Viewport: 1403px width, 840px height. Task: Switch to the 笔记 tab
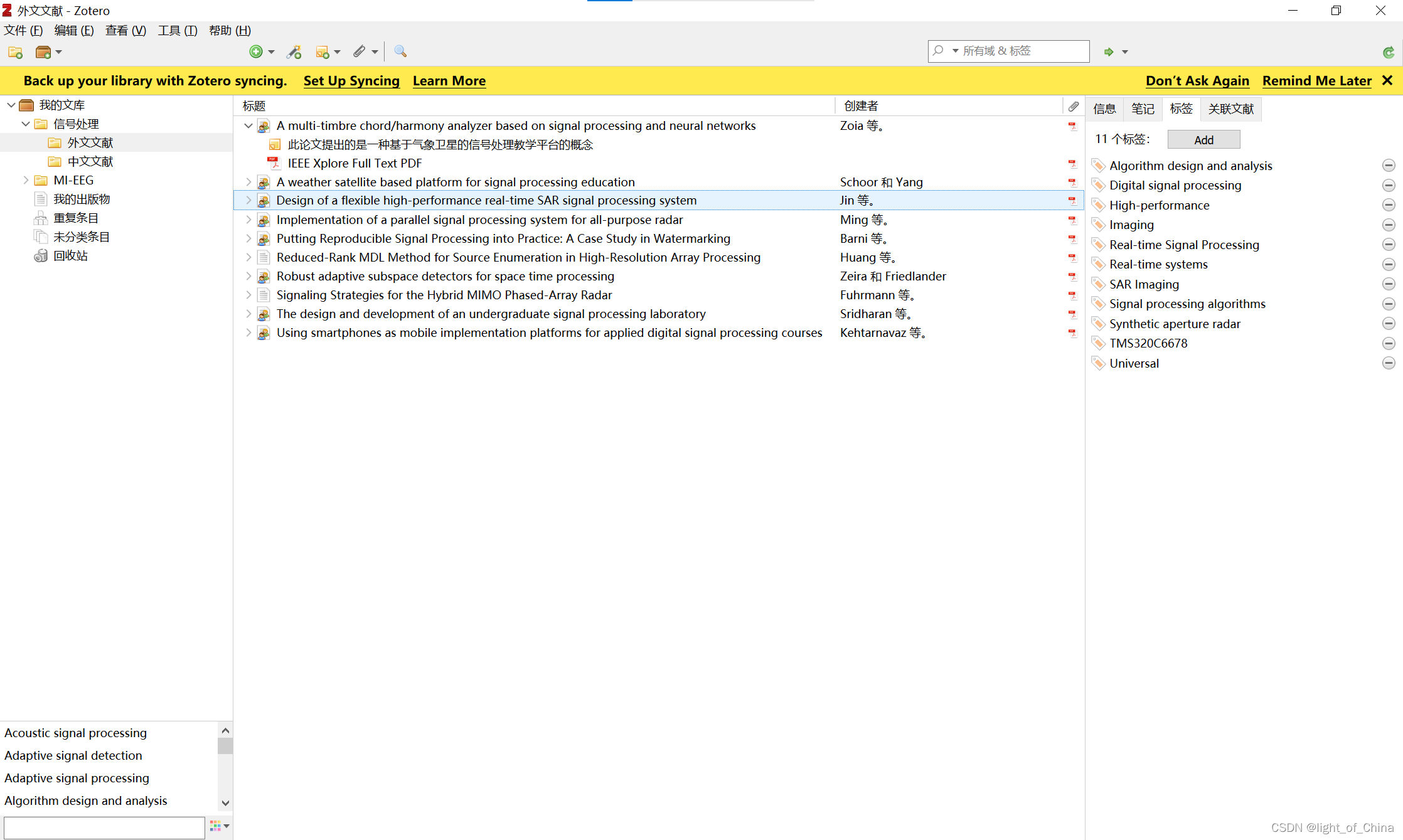tap(1143, 109)
